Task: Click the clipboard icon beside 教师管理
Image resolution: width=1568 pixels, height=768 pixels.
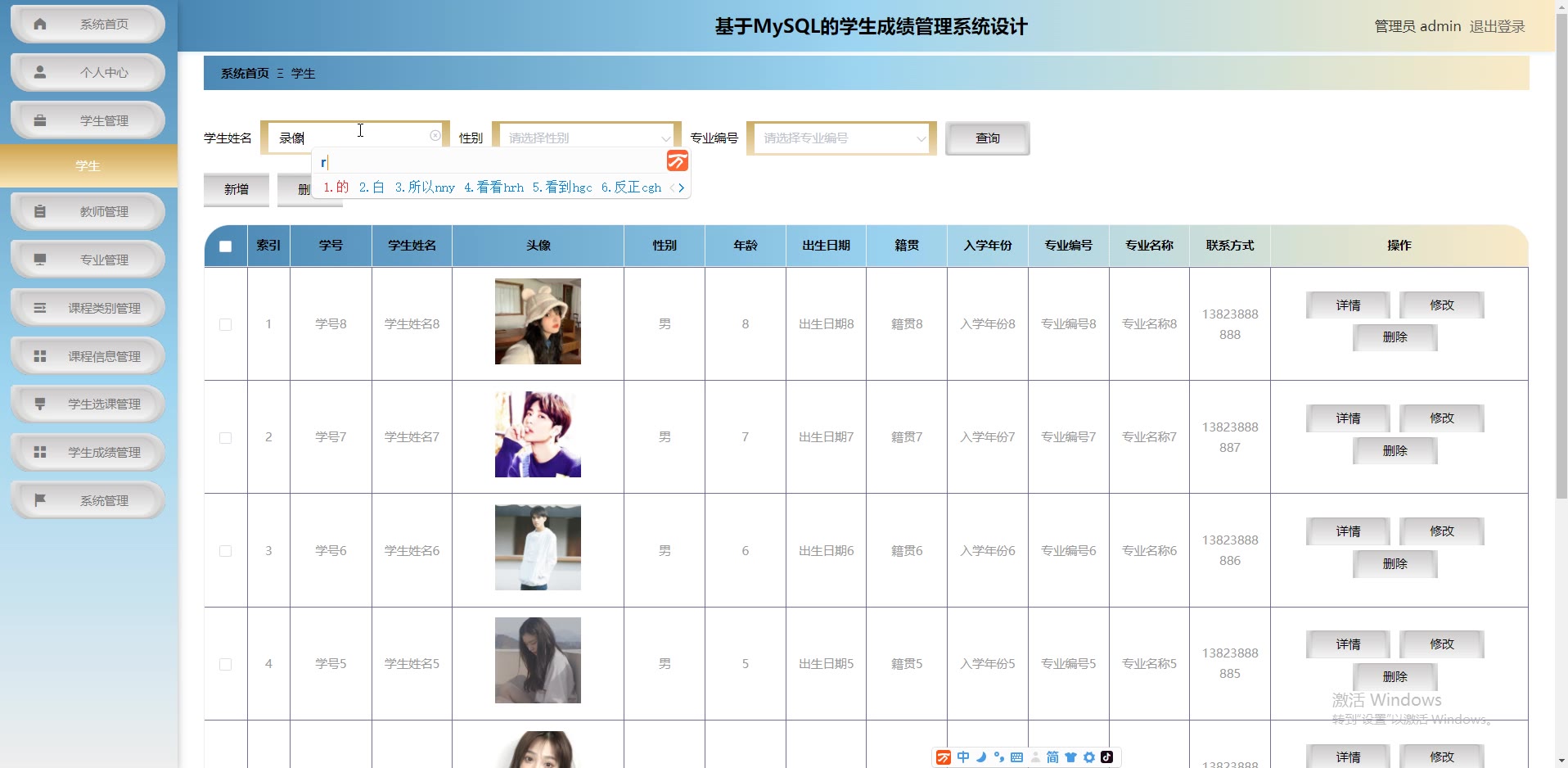Action: click(39, 211)
